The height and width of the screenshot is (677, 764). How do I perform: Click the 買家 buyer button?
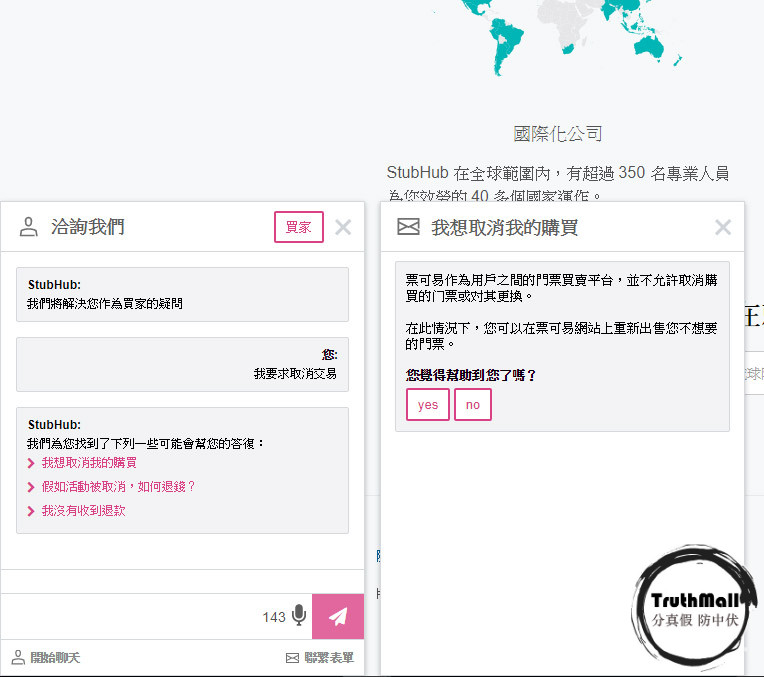(299, 227)
